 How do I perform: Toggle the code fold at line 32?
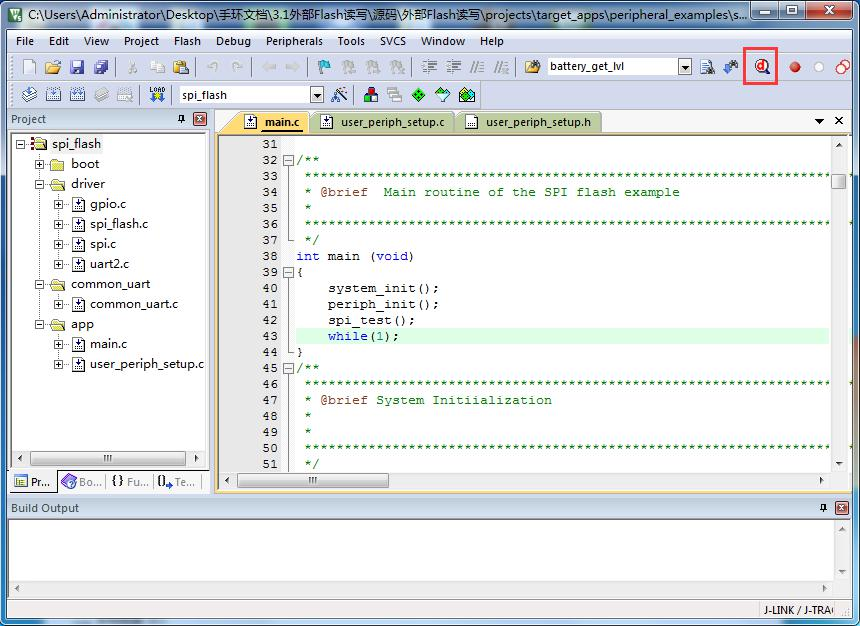click(x=288, y=161)
